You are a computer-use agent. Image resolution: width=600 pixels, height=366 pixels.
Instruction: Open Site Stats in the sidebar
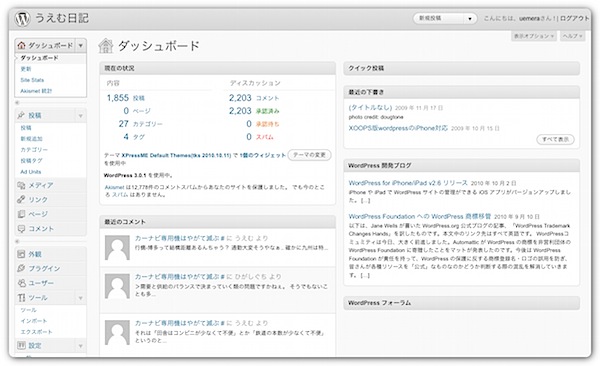click(32, 80)
